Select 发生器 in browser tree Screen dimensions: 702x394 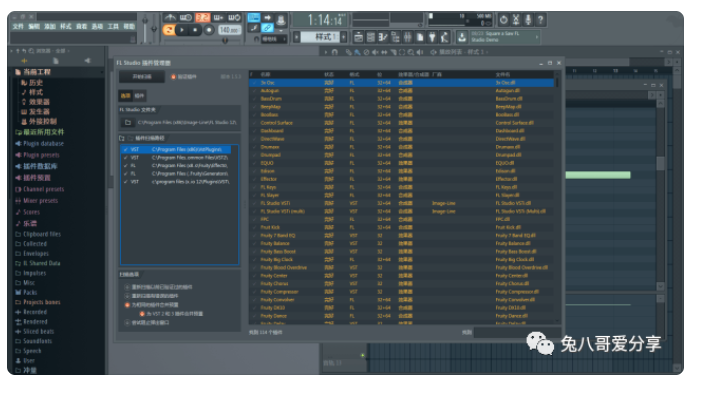click(x=39, y=111)
